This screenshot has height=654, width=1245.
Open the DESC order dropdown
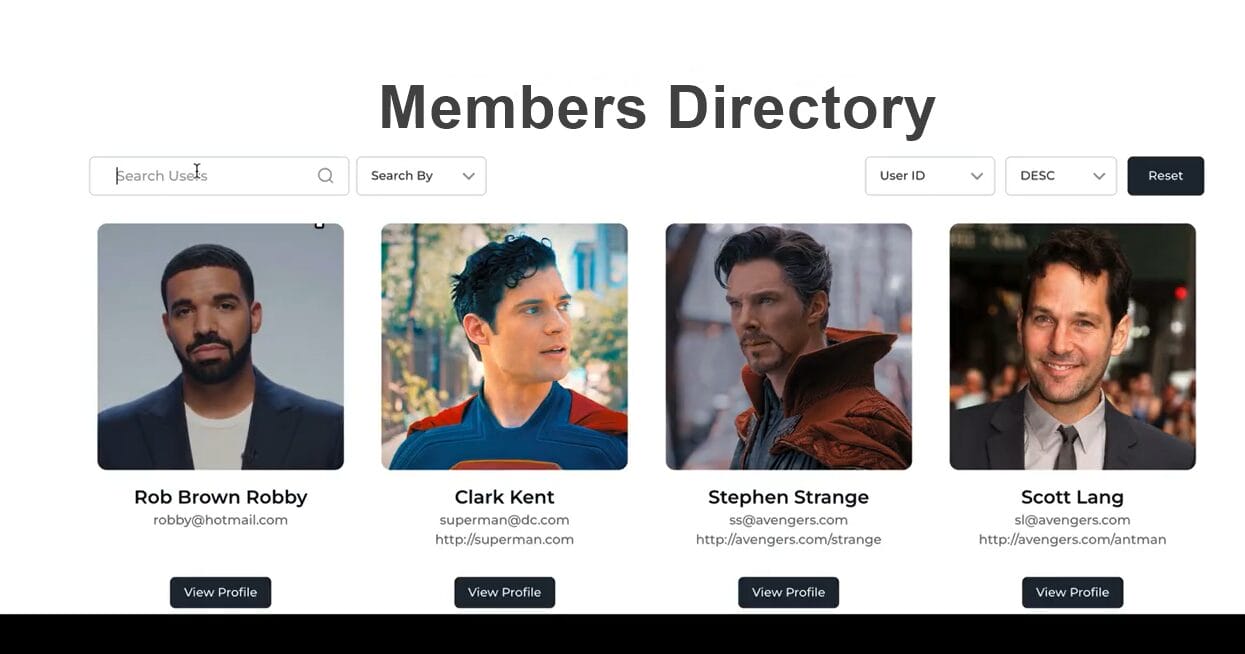point(1061,176)
